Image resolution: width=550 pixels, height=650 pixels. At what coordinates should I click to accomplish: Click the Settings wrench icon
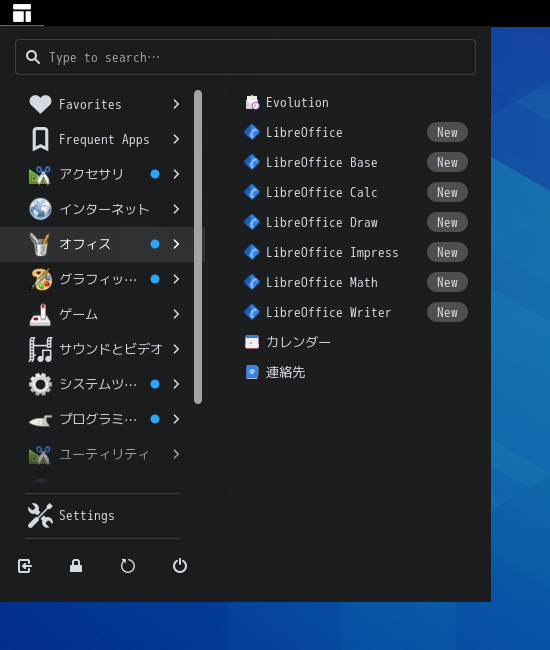tap(40, 515)
